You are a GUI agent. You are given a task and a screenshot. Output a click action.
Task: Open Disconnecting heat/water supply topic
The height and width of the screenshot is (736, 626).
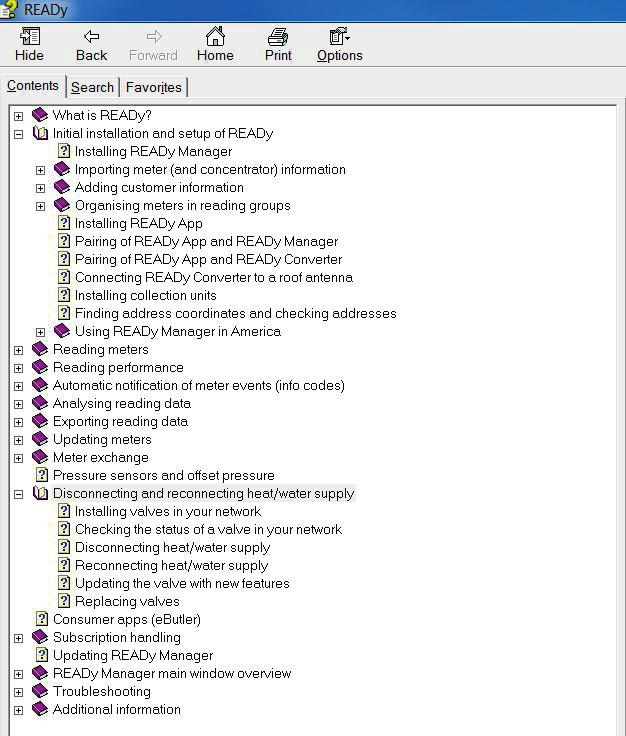pos(172,547)
